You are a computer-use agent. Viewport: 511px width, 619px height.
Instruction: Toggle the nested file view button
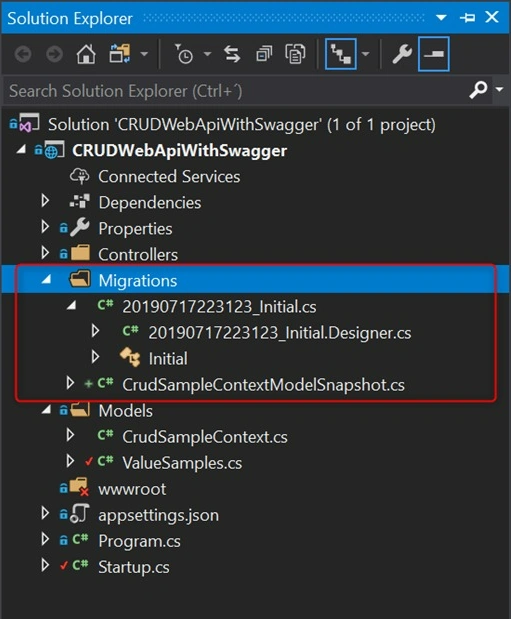(x=340, y=54)
